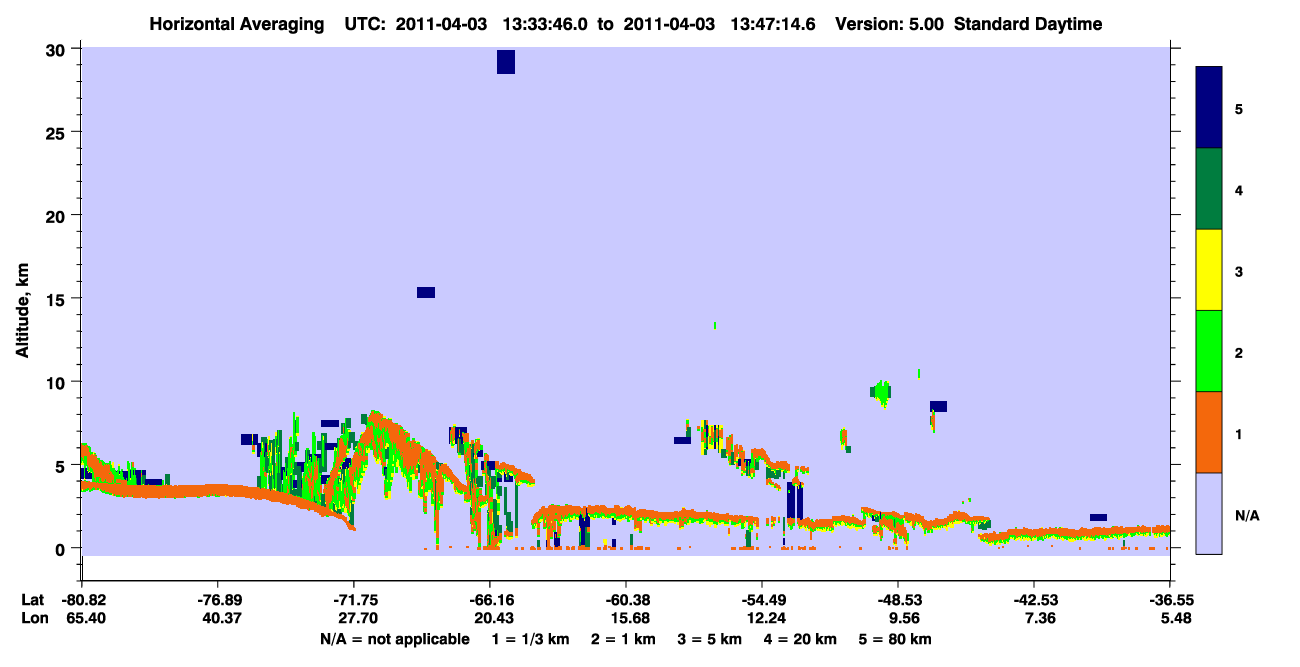Click latitude value -76.89
1300x667 pixels.
pos(218,600)
